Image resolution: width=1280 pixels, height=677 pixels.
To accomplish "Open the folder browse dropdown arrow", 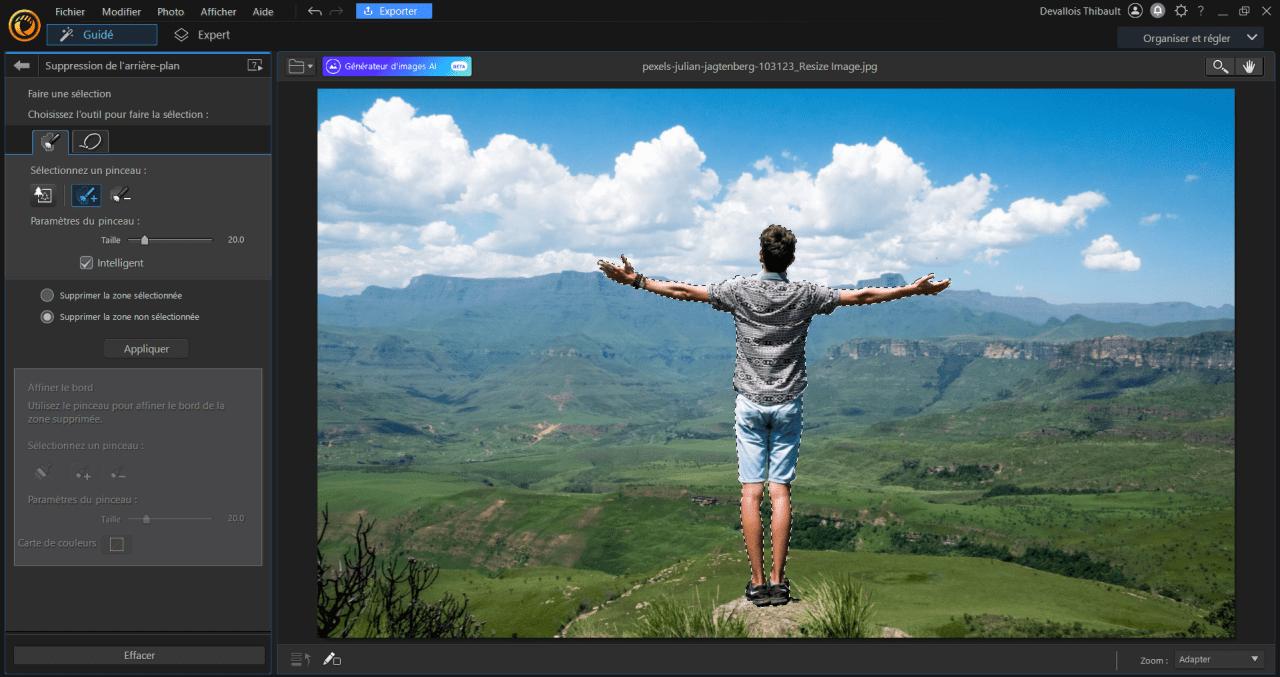I will pyautogui.click(x=307, y=66).
